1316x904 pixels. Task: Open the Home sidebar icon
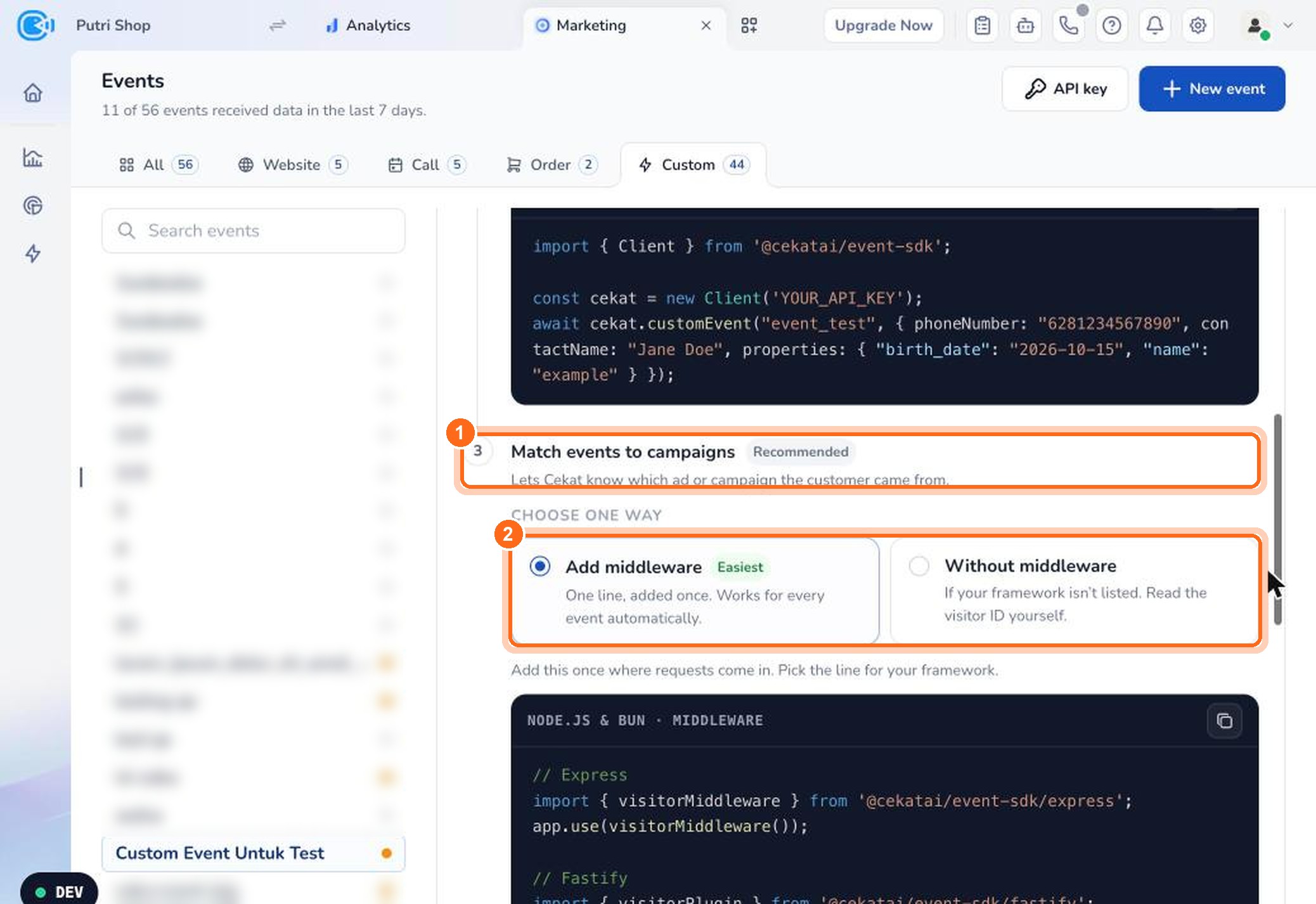[33, 93]
